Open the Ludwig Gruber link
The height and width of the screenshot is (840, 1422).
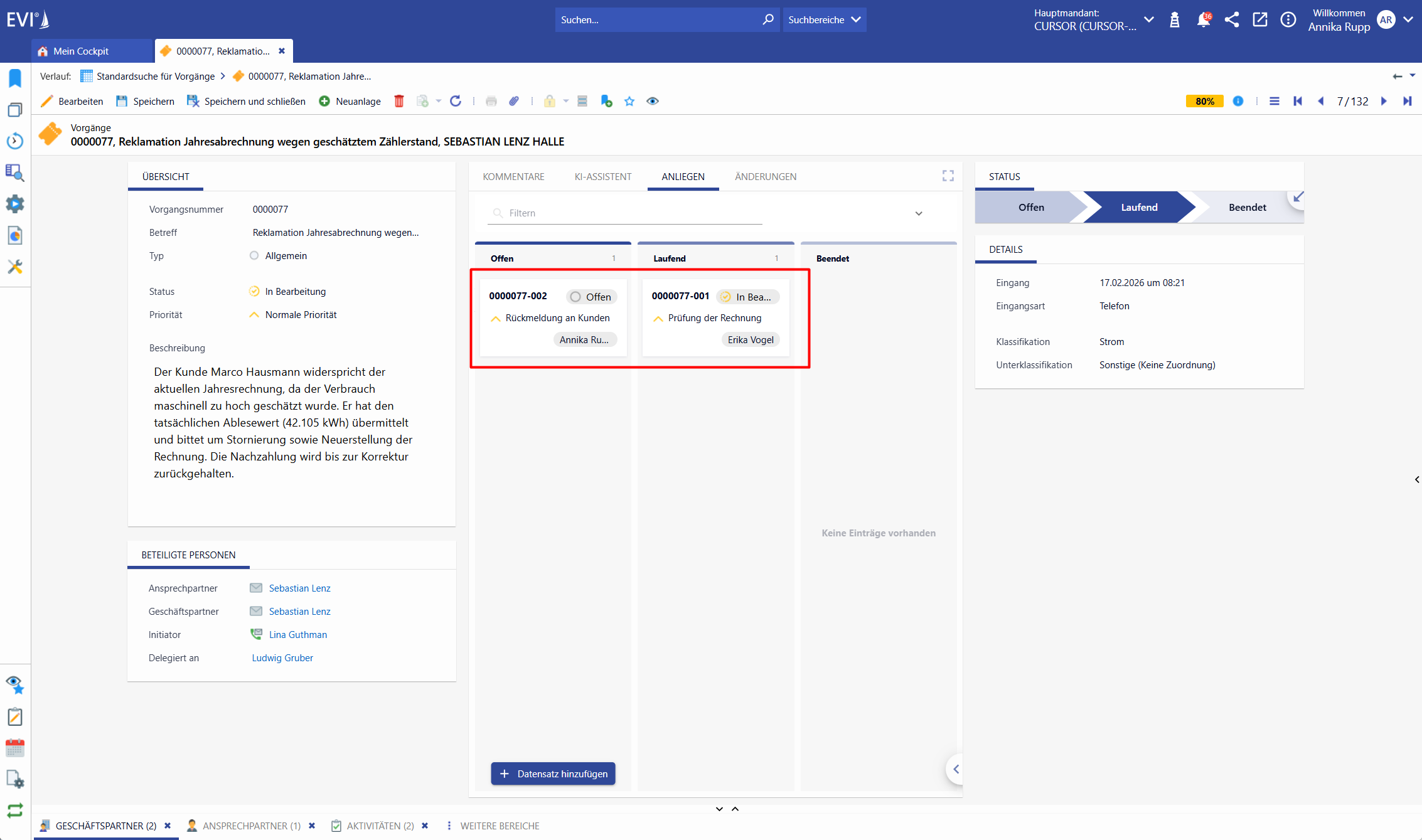point(282,657)
